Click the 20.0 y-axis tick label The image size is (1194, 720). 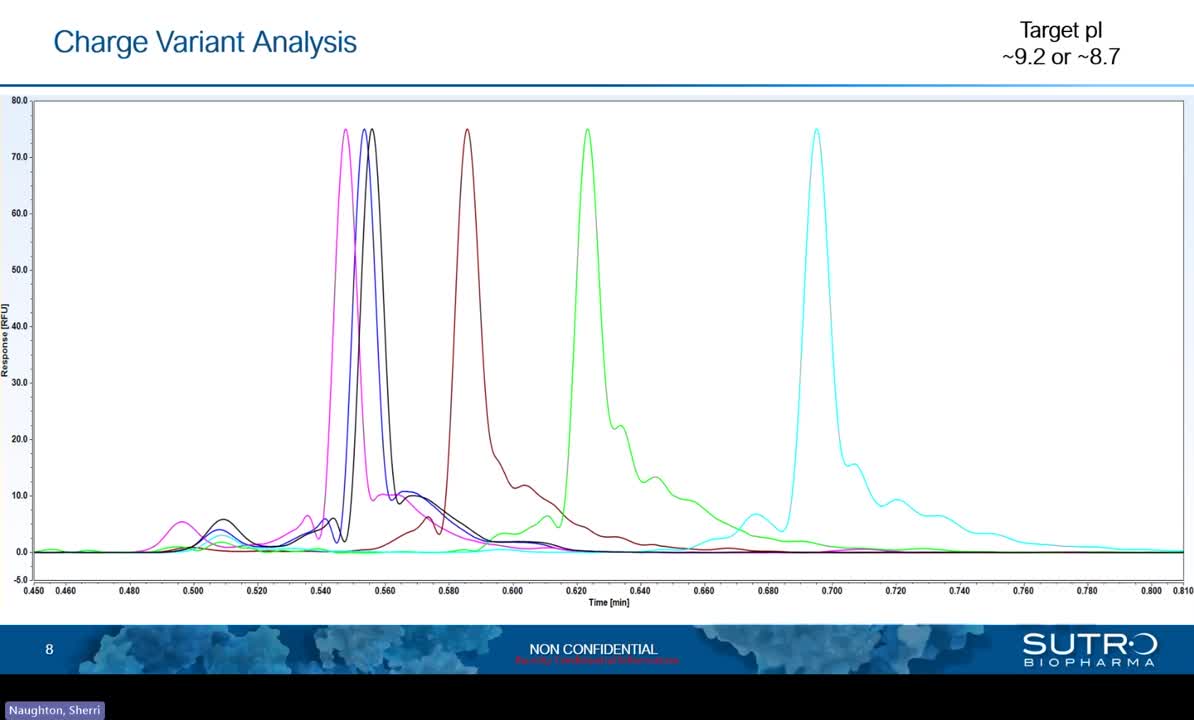(x=19, y=439)
